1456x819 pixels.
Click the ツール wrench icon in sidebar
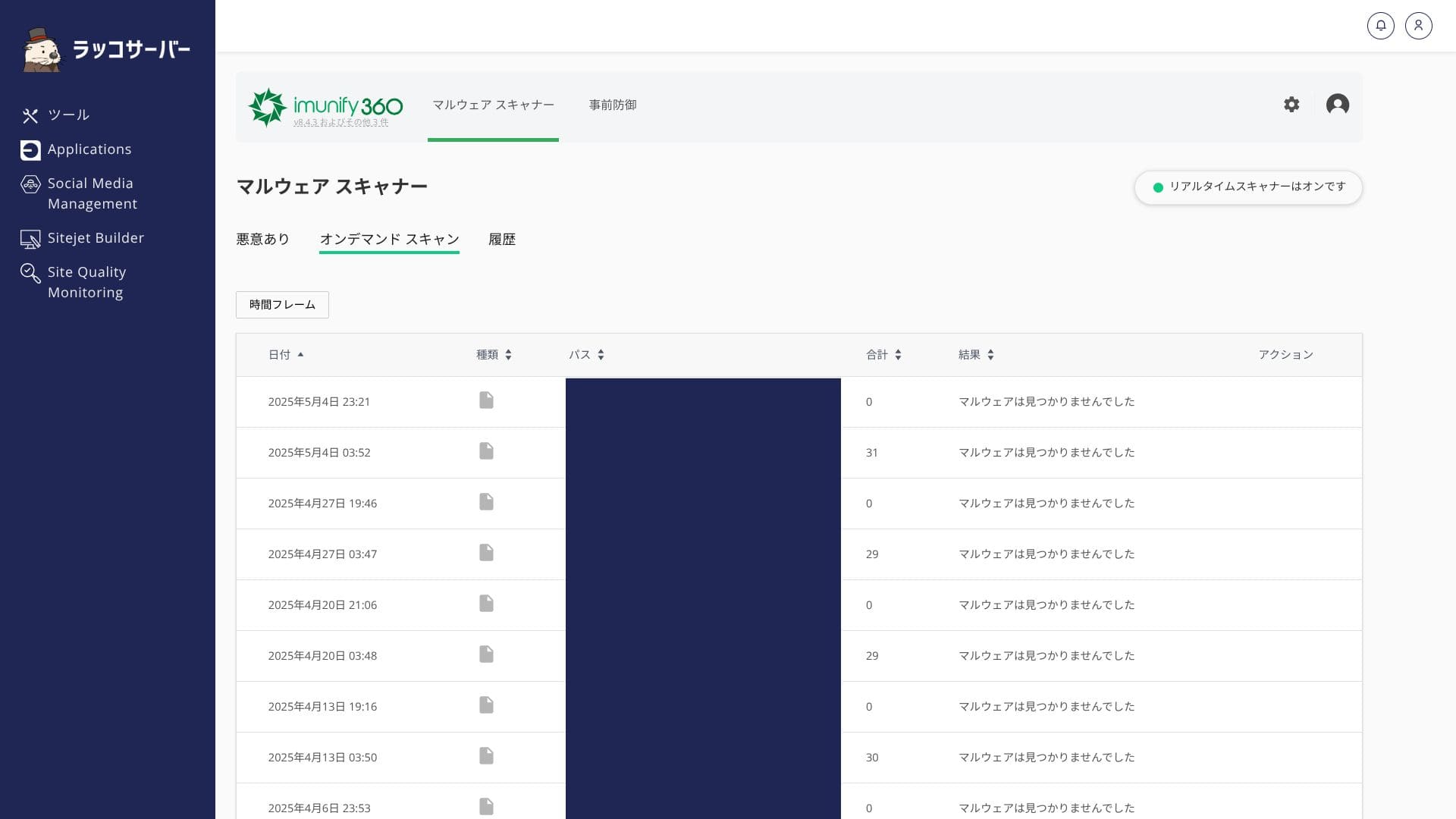click(x=30, y=115)
